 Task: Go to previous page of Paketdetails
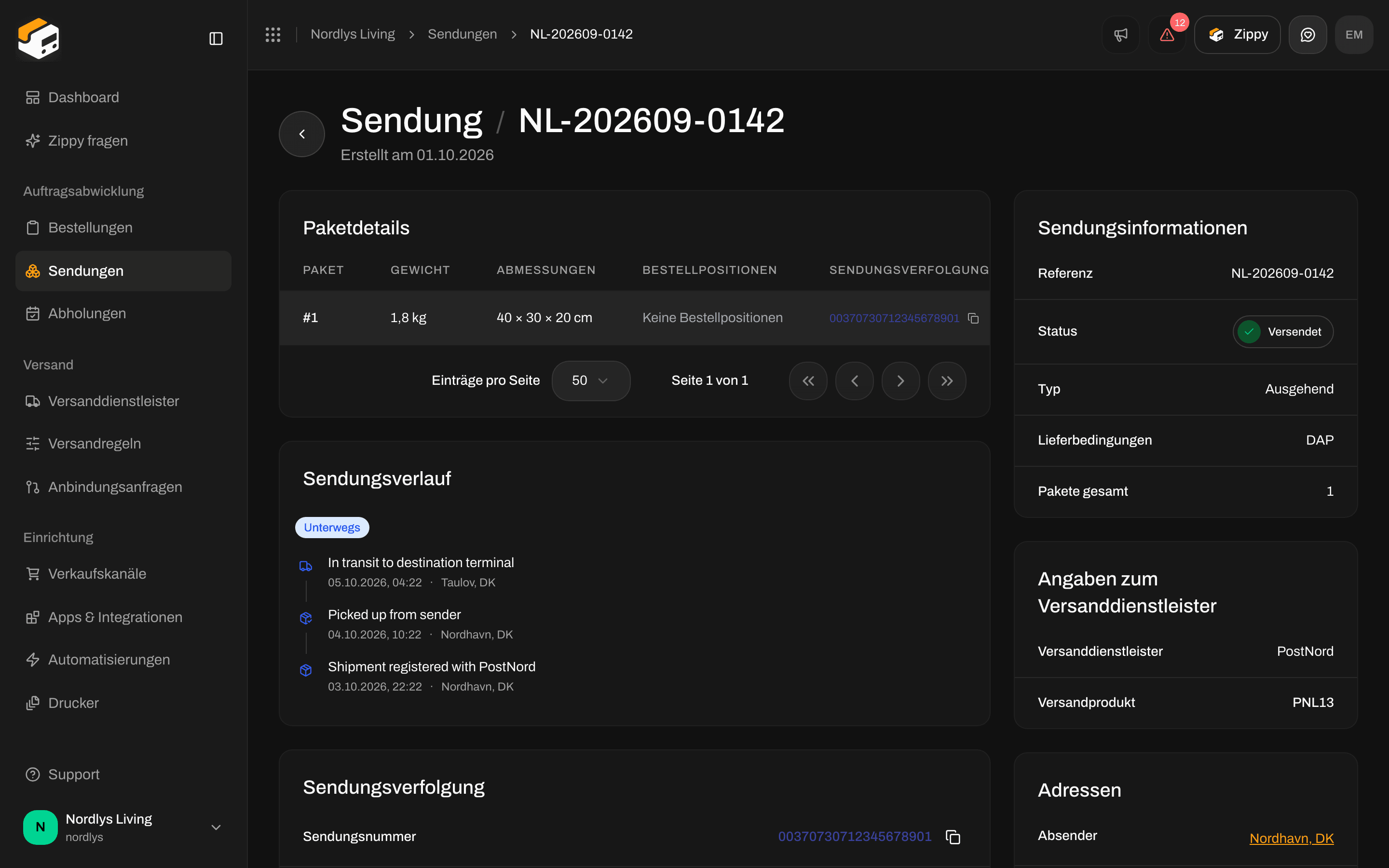(x=855, y=380)
